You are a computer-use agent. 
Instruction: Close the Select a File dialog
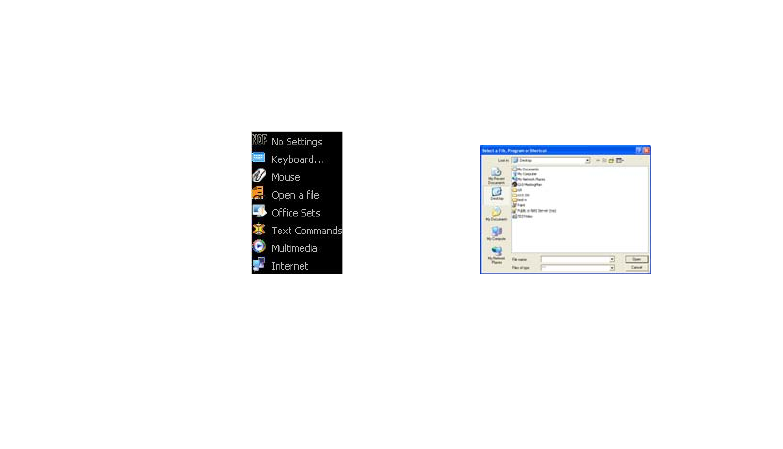(x=646, y=150)
